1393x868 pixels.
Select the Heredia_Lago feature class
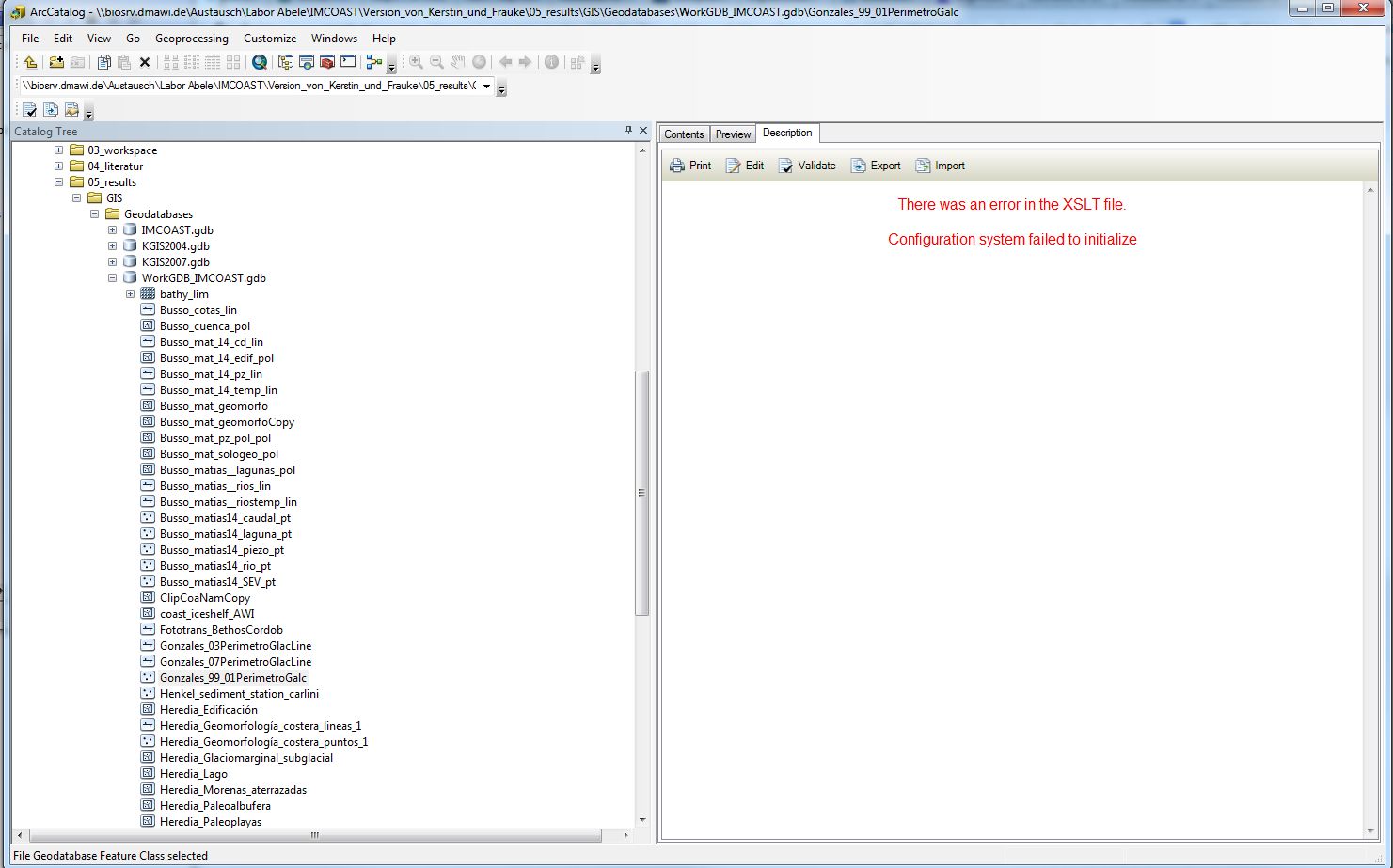(194, 774)
